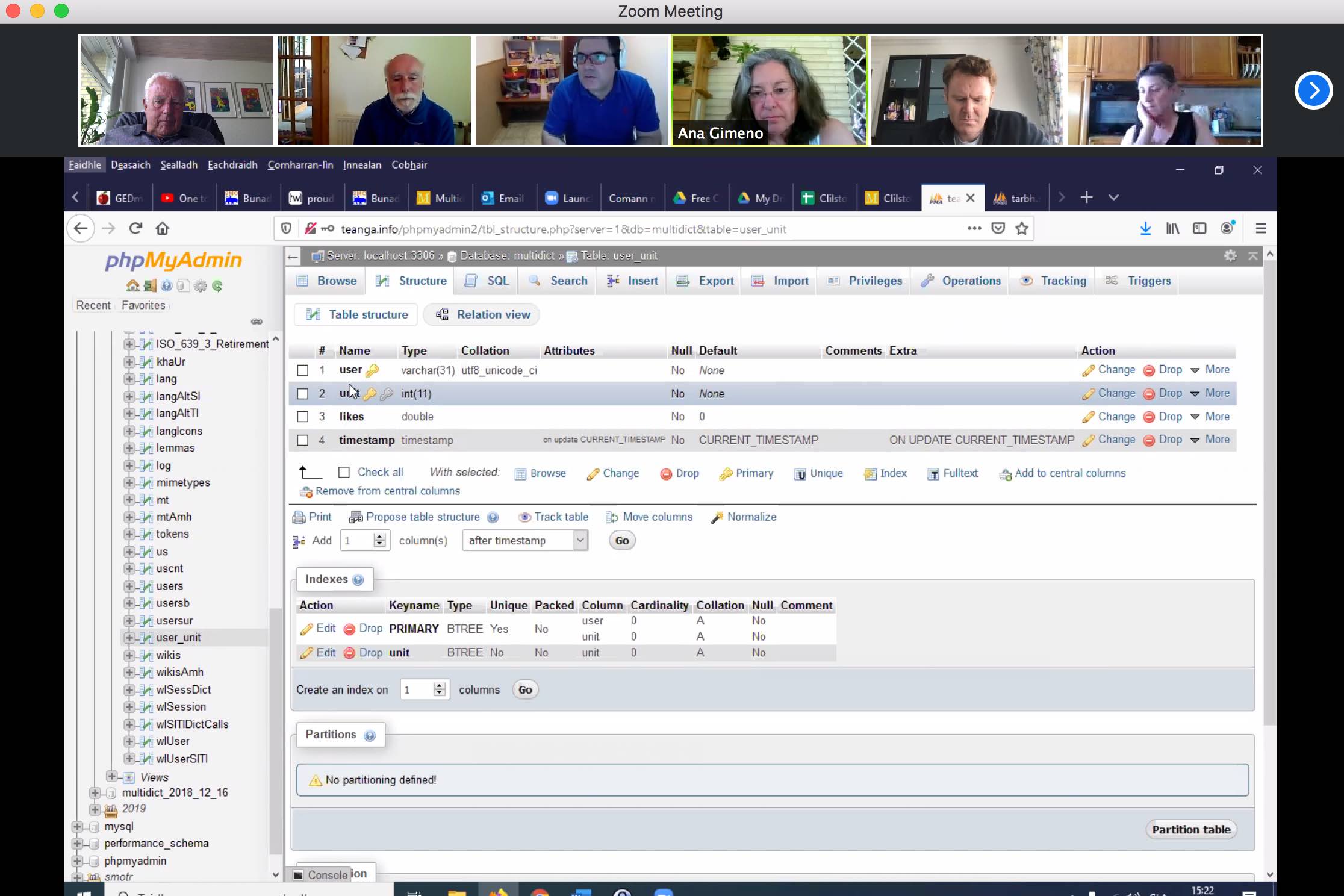Click the Pocket save icon in address bar
This screenshot has height=896, width=1344.
(x=998, y=228)
